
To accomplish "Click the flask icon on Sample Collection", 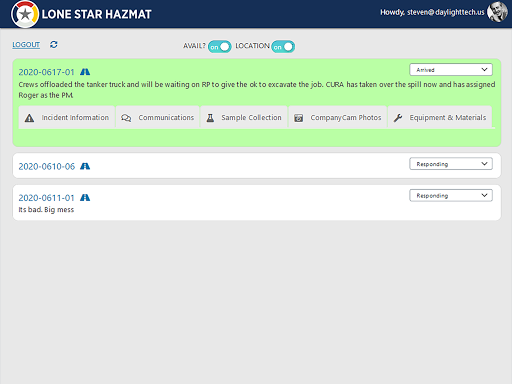I will (x=210, y=118).
